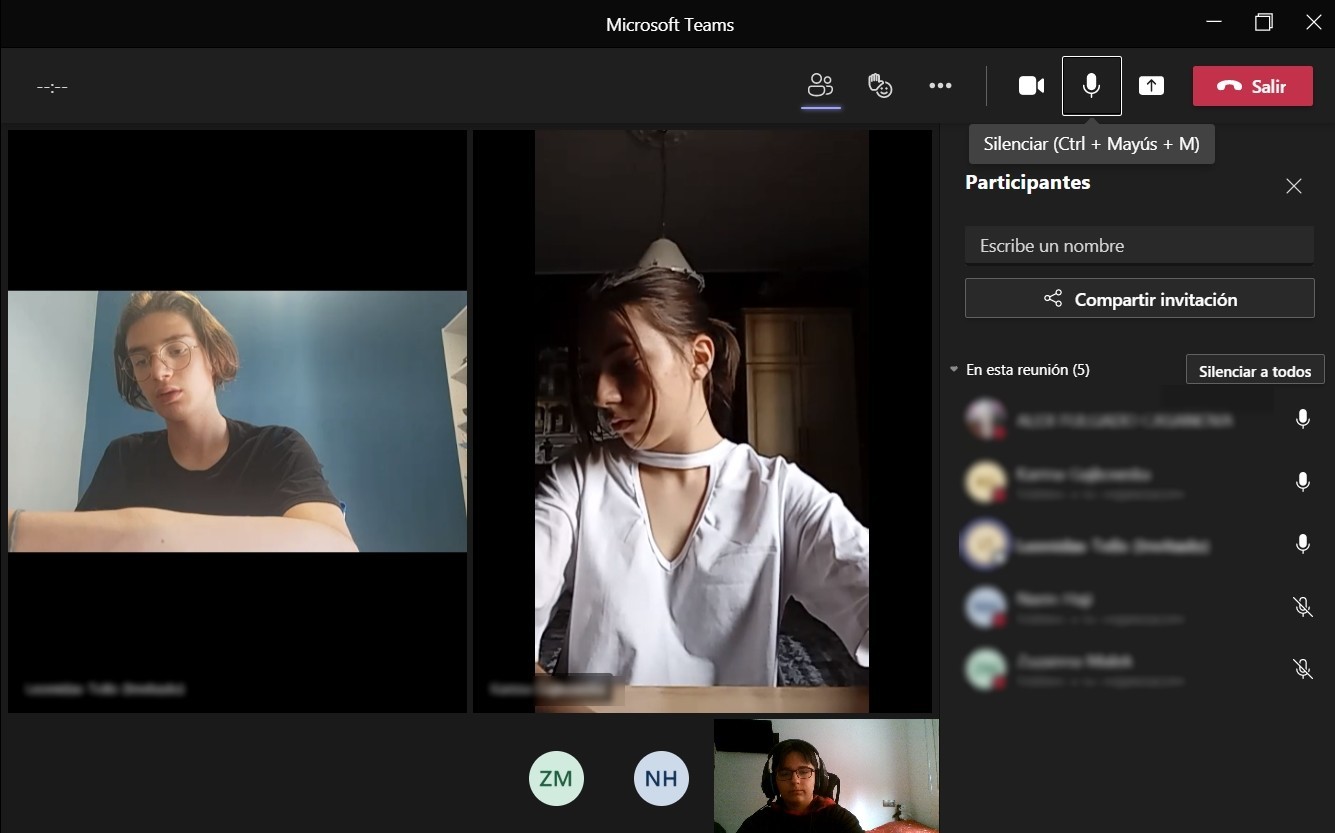Open the share content tray icon
This screenshot has width=1335, height=833.
point(1151,86)
